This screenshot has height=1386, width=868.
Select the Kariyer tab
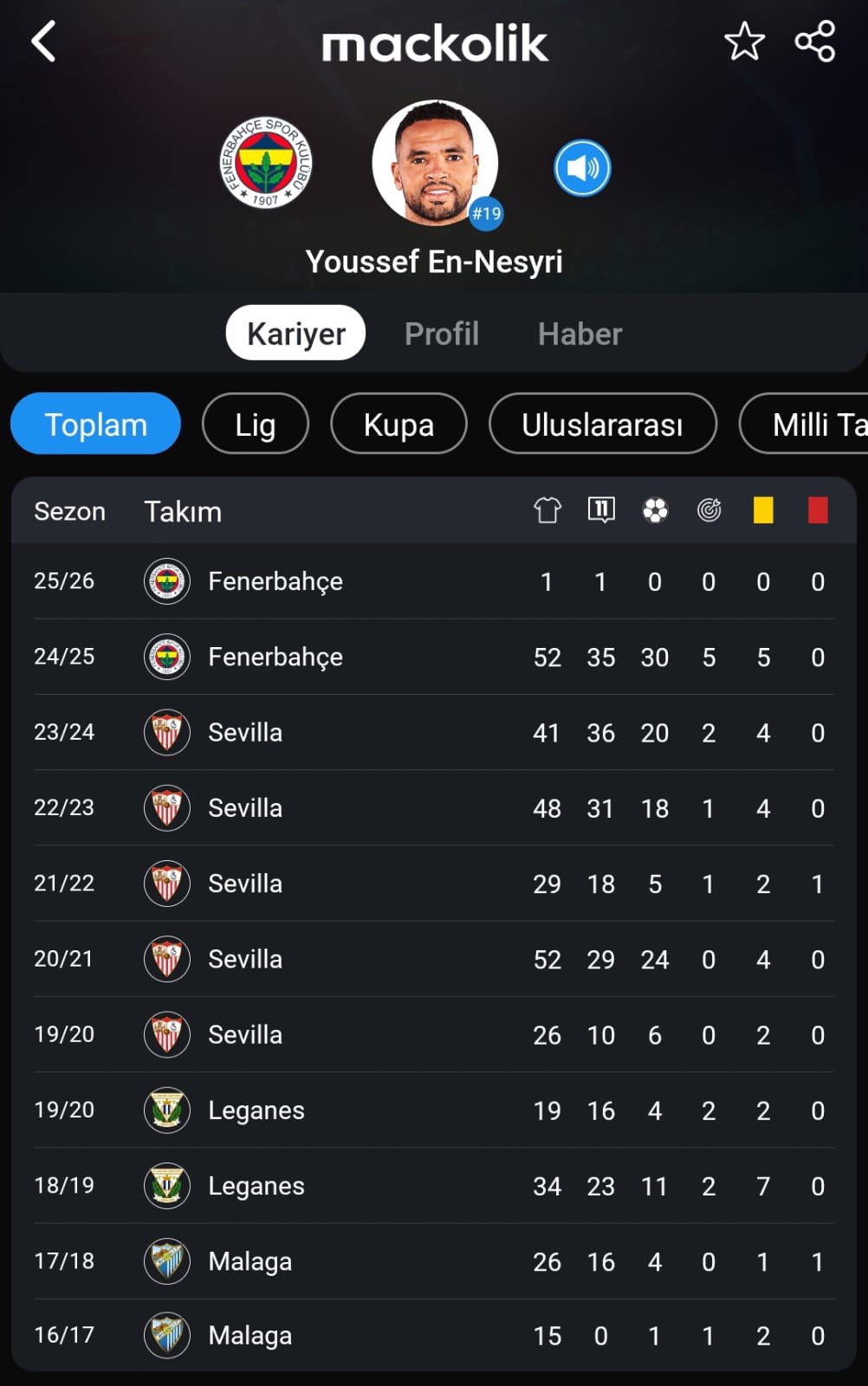[295, 333]
